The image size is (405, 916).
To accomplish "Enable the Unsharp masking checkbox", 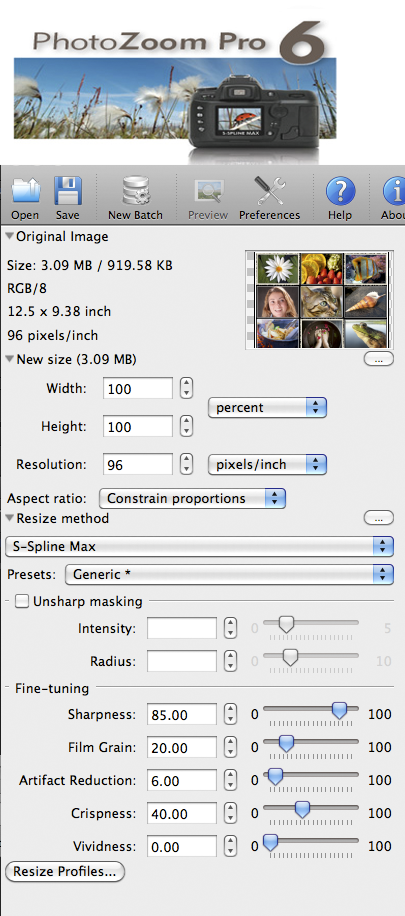I will pos(22,601).
